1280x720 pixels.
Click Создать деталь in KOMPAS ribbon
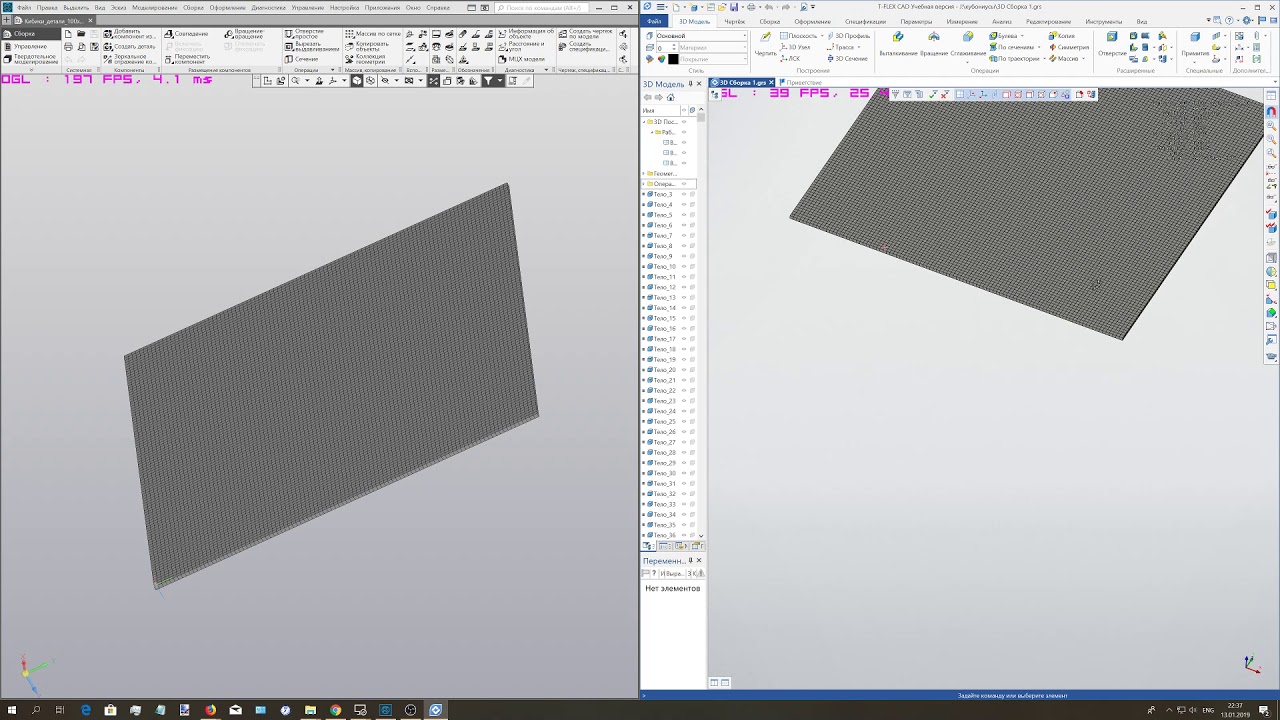click(128, 46)
